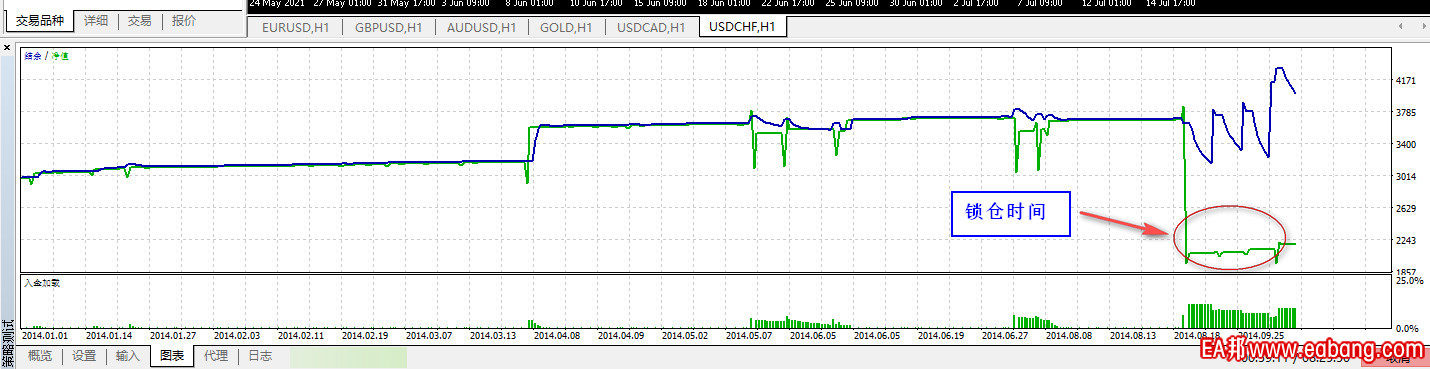This screenshot has height=369, width=1430.
Task: Select the 报价 tab
Action: coord(184,20)
